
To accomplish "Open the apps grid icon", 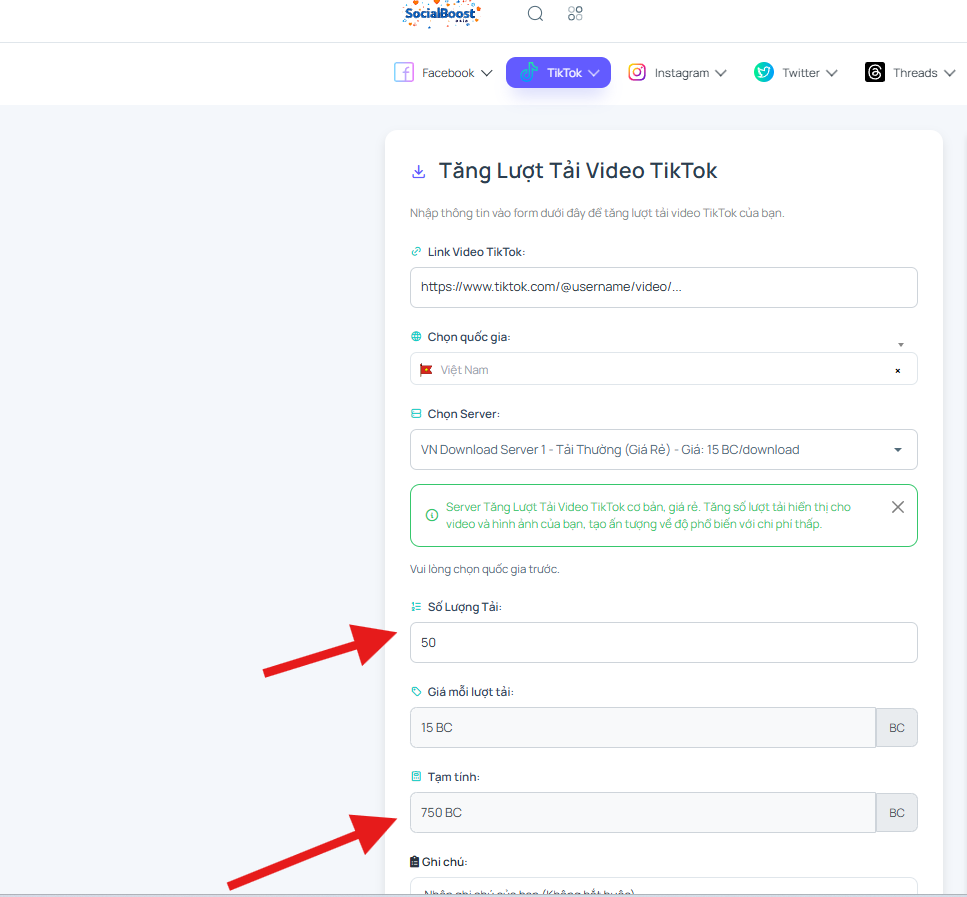I will (x=575, y=14).
